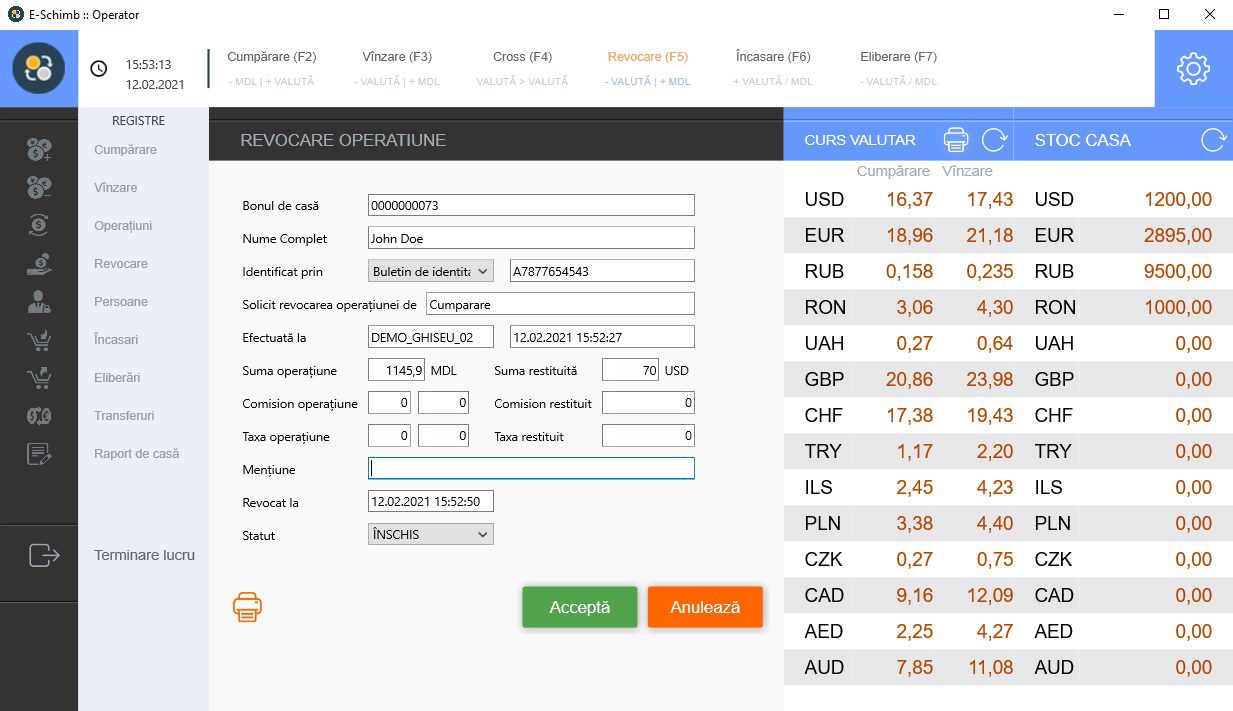
Task: Click the exit door icon
Action: pyautogui.click(x=44, y=554)
